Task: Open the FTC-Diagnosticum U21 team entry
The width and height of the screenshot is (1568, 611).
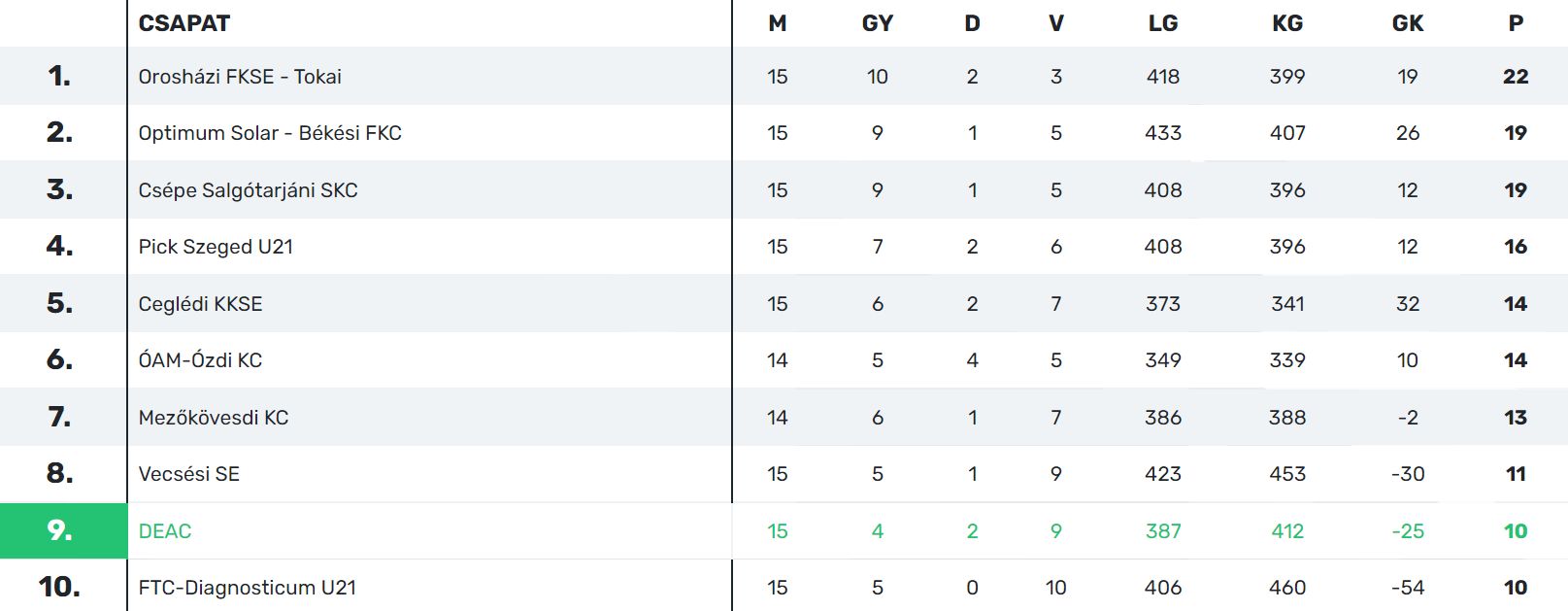Action: 247,588
